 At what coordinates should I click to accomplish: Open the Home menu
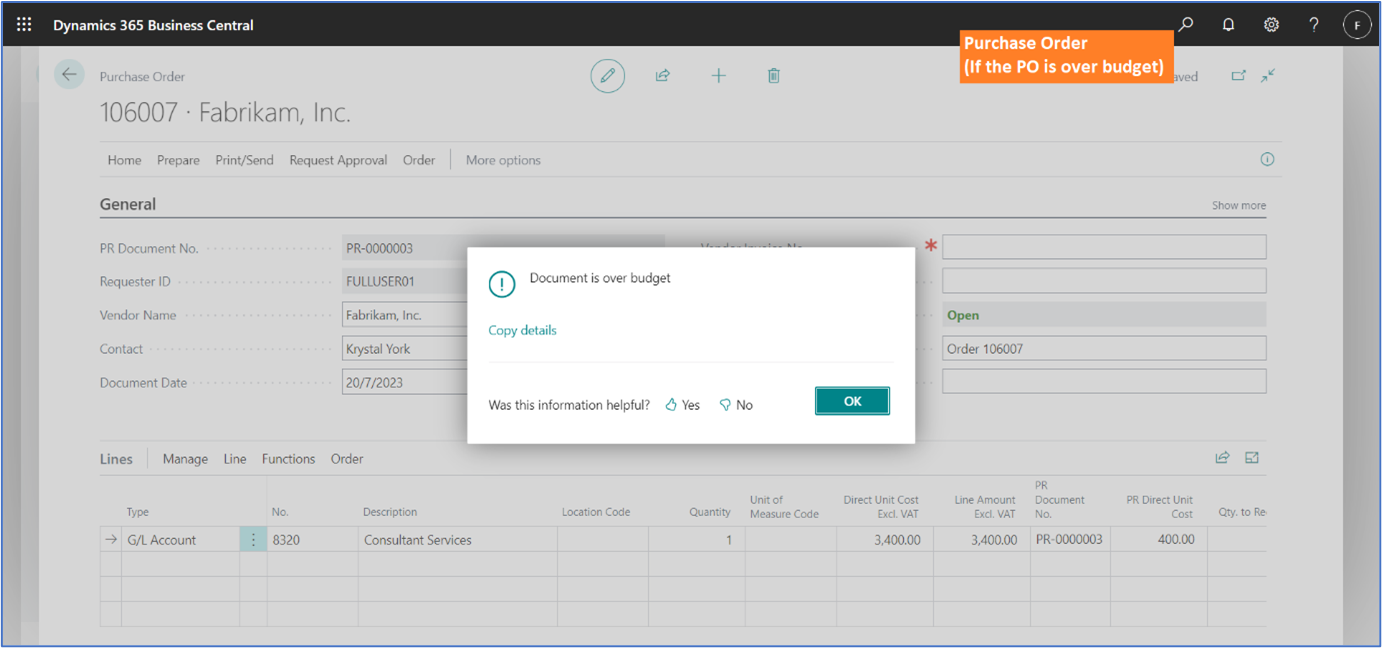click(125, 160)
